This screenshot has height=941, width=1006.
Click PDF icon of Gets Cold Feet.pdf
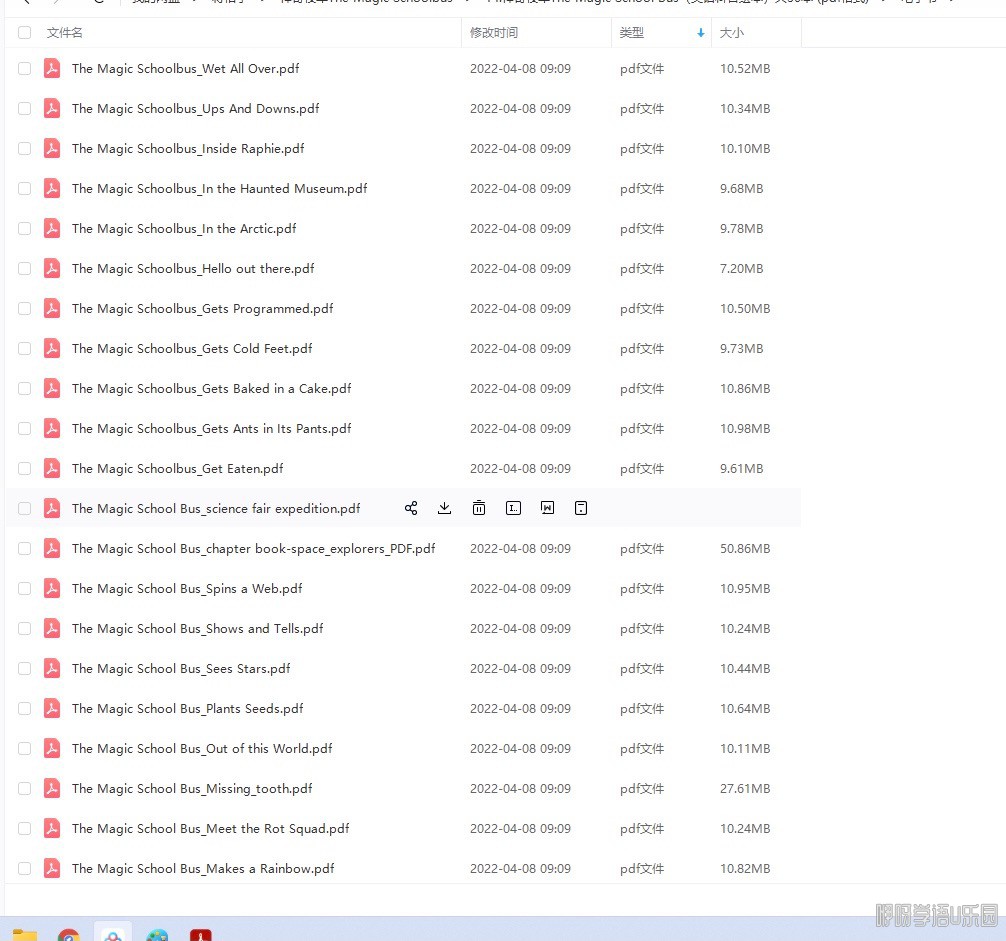click(52, 348)
